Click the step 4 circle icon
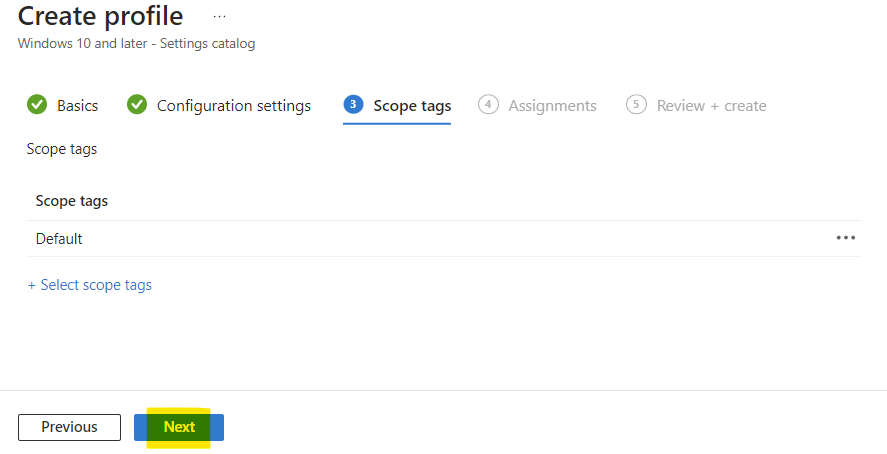Image resolution: width=887 pixels, height=454 pixels. (x=488, y=105)
